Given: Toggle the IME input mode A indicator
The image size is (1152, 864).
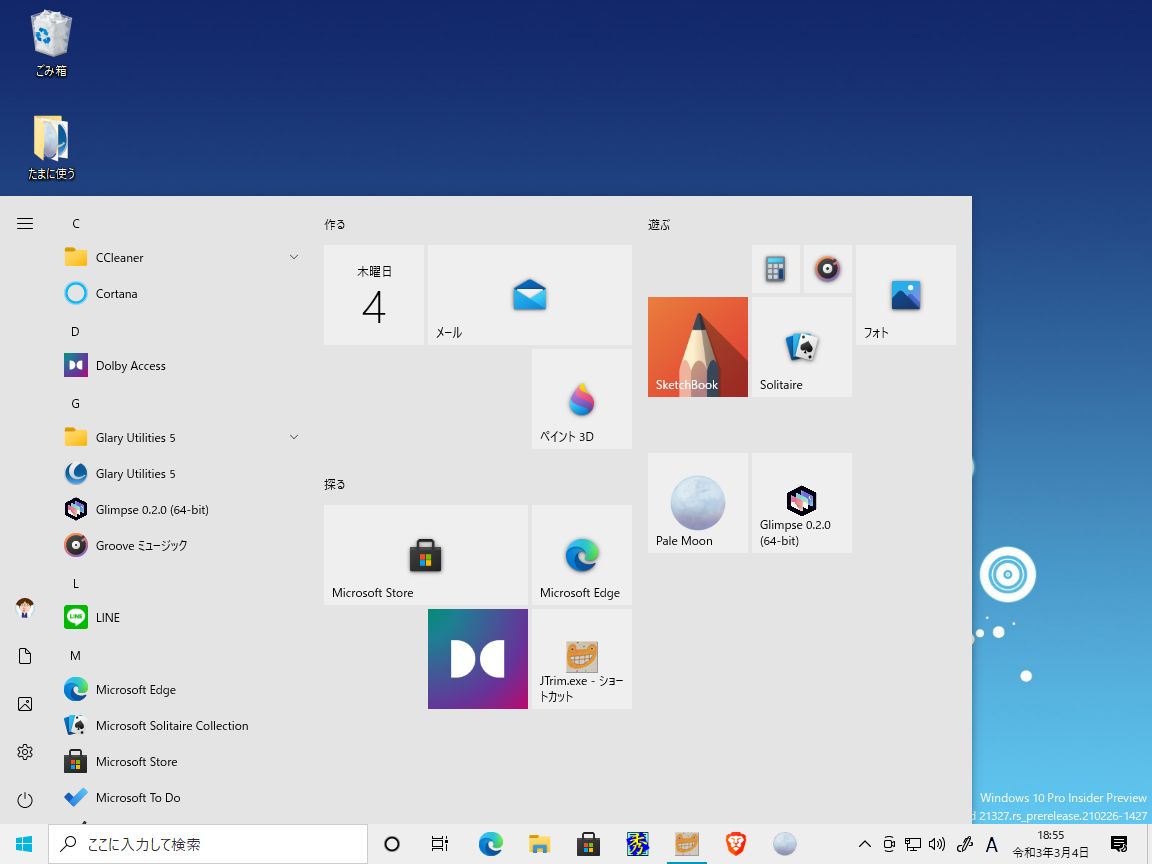Looking at the screenshot, I should tap(992, 845).
